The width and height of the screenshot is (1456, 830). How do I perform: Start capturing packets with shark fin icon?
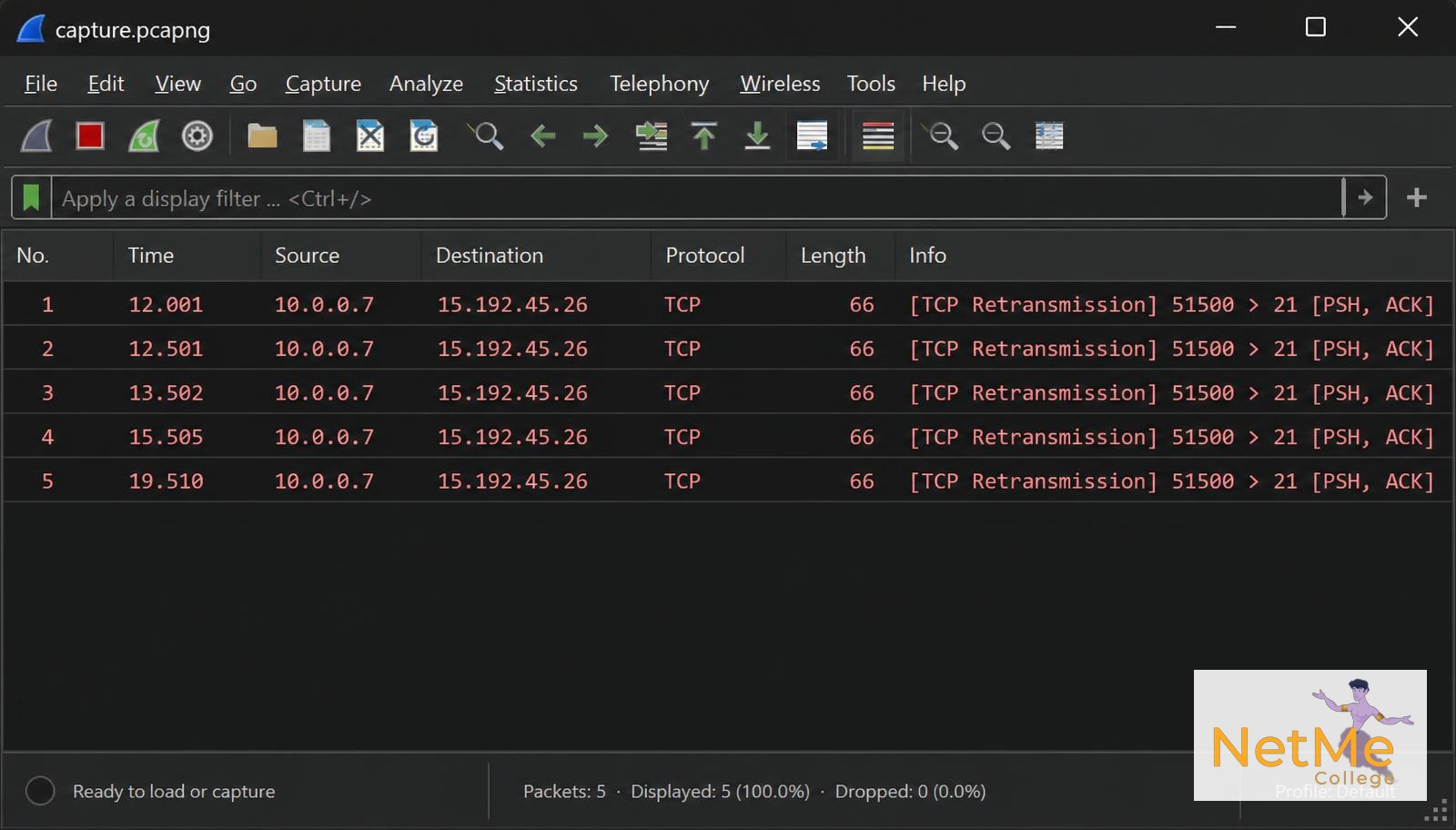pyautogui.click(x=36, y=137)
